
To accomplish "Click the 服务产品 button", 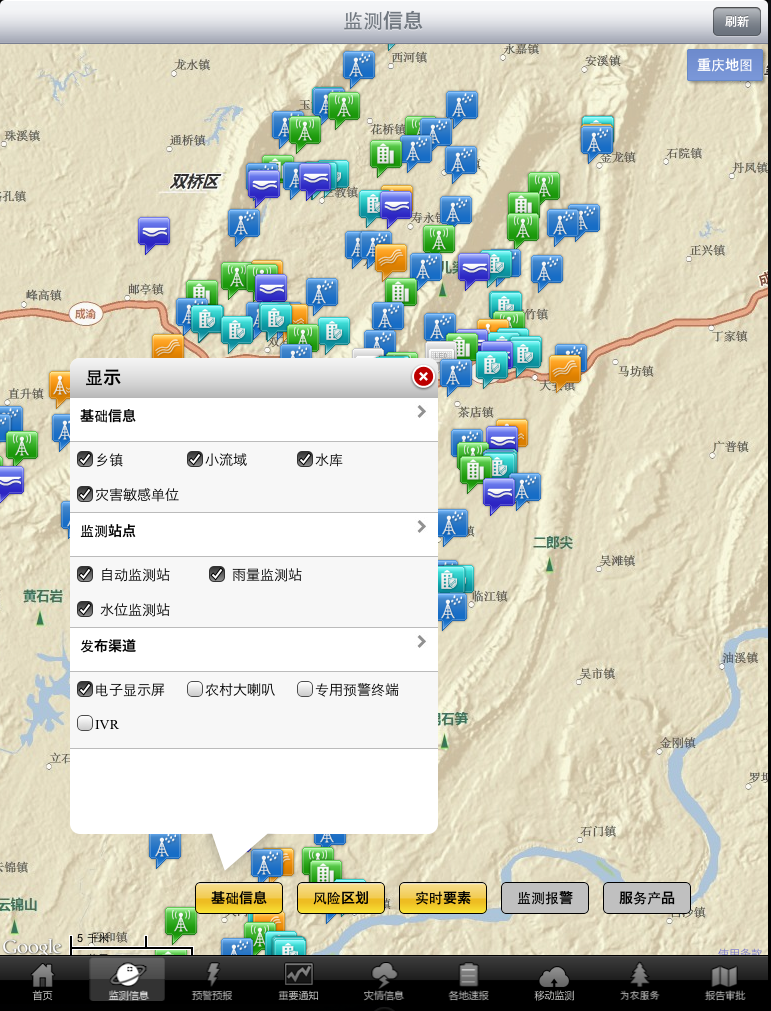I will click(x=647, y=898).
